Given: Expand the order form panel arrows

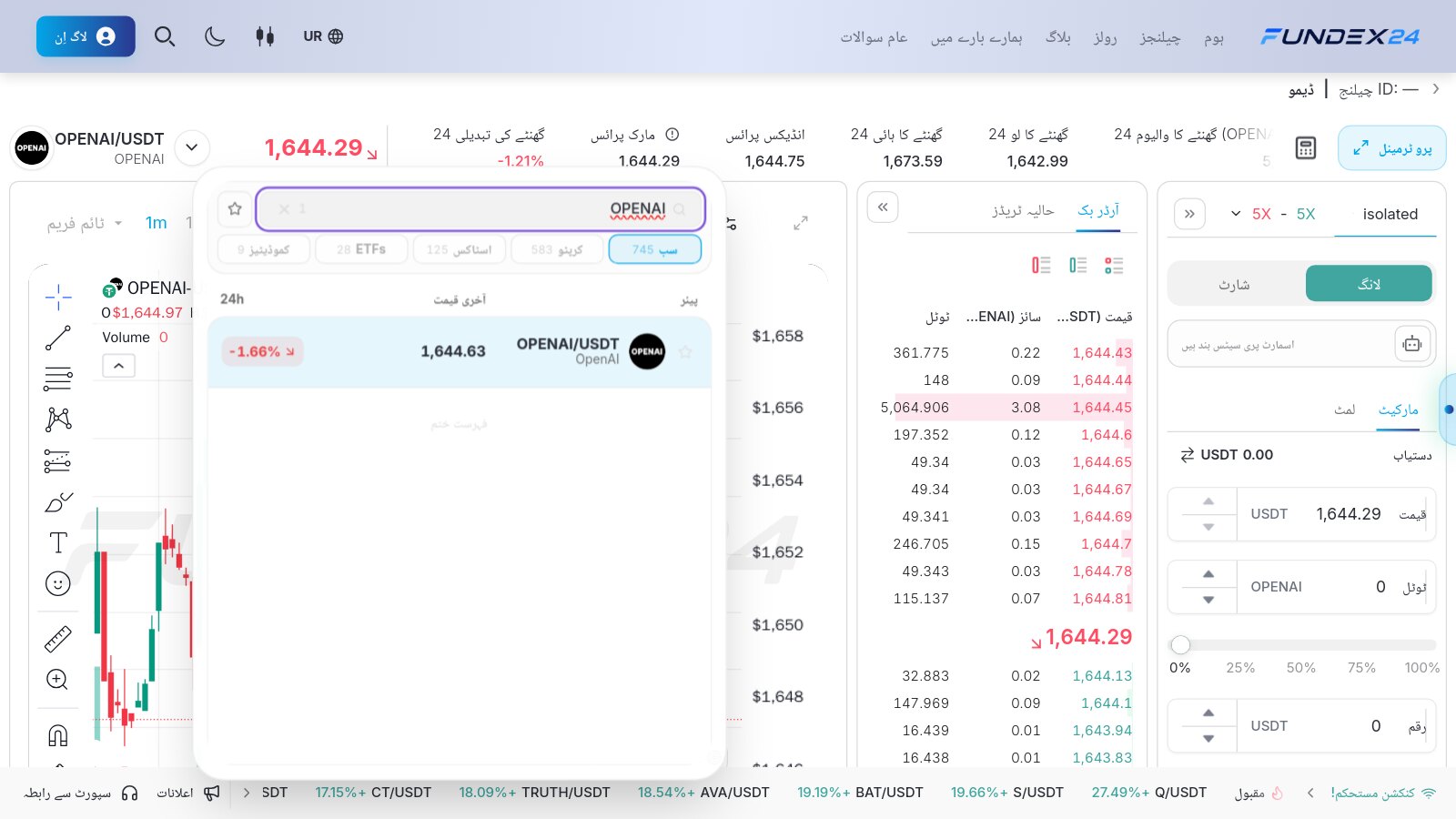Looking at the screenshot, I should [x=1189, y=214].
